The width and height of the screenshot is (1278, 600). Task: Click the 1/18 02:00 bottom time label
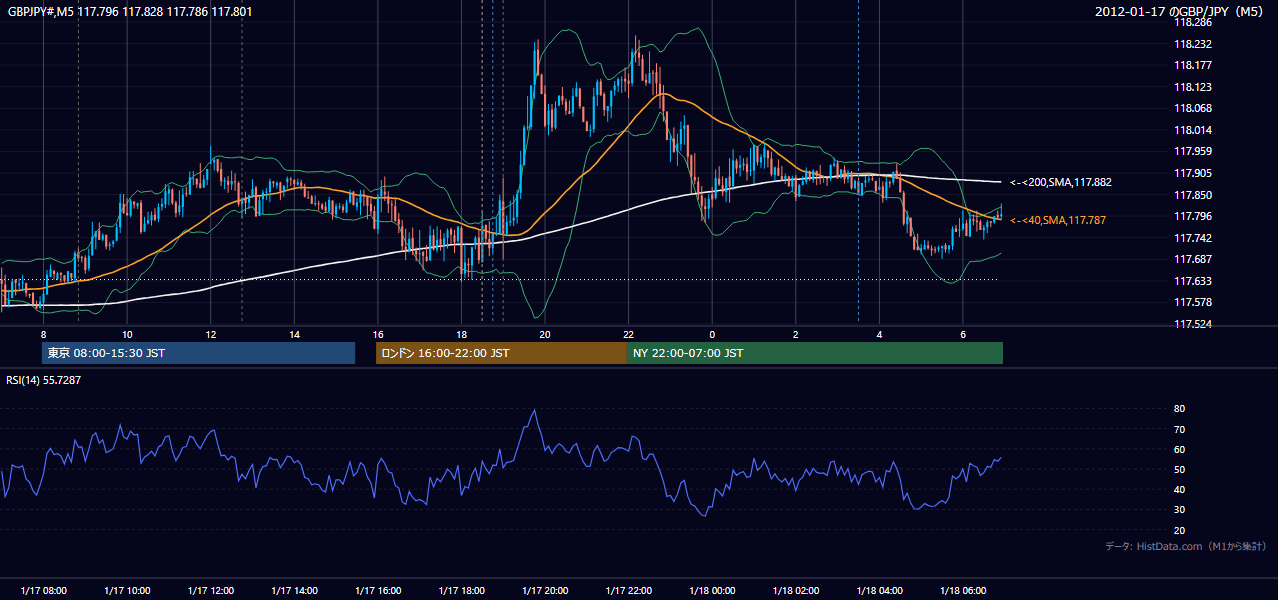click(x=795, y=591)
